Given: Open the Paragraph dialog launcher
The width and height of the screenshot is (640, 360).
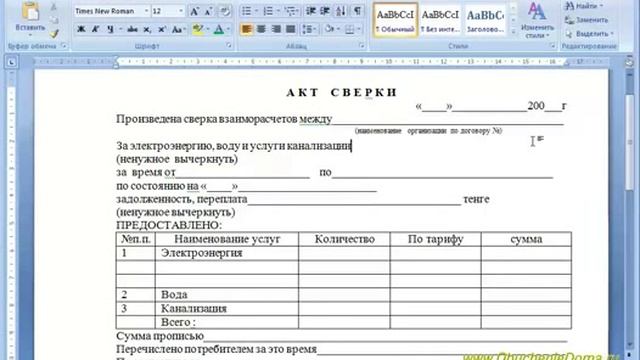Looking at the screenshot, I should coord(362,46).
